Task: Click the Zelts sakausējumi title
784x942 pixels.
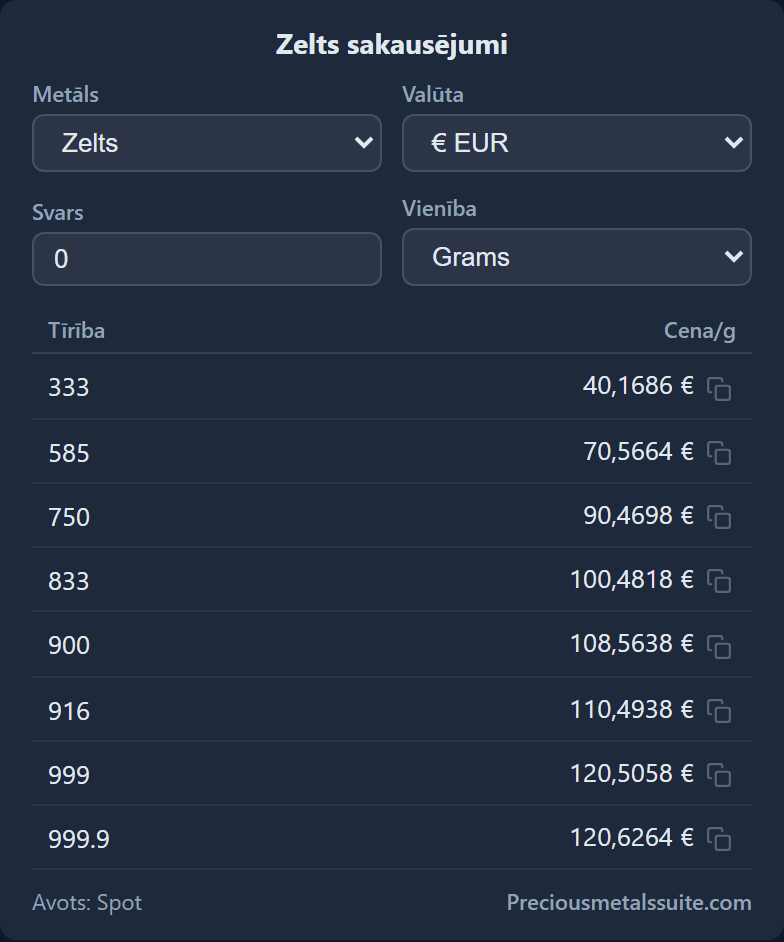Action: (x=392, y=45)
